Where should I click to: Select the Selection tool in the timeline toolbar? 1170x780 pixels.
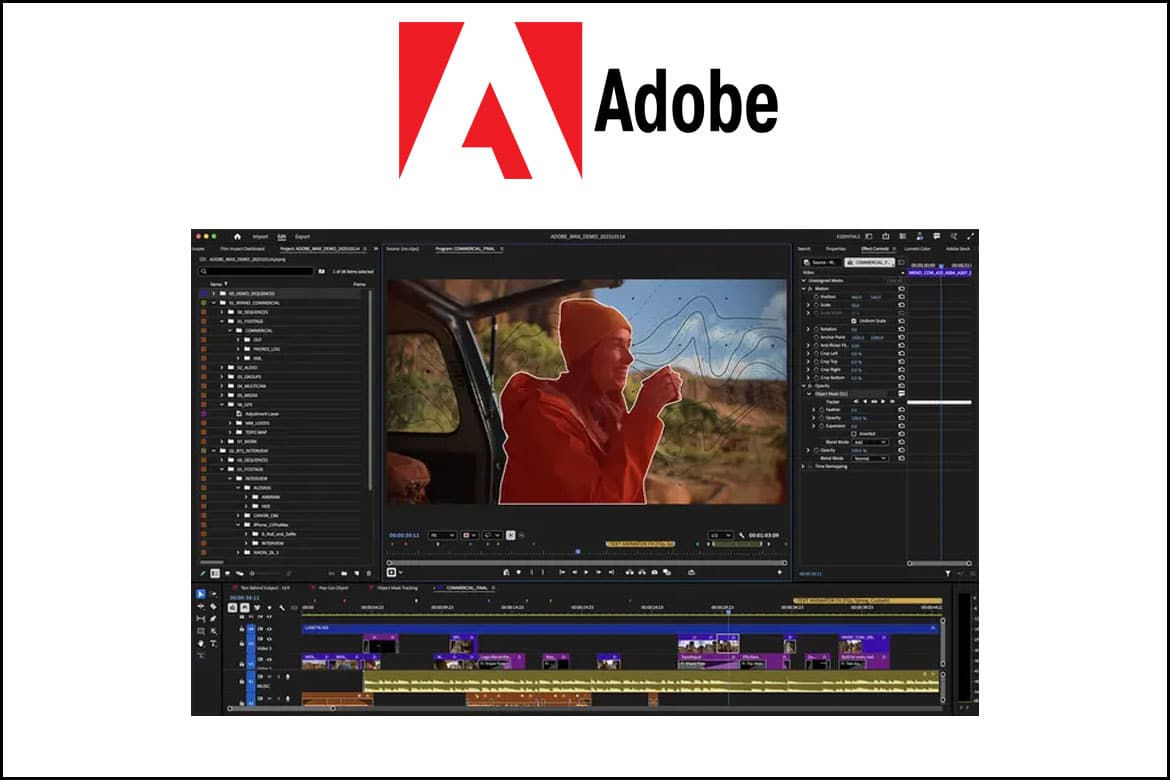click(x=200, y=594)
